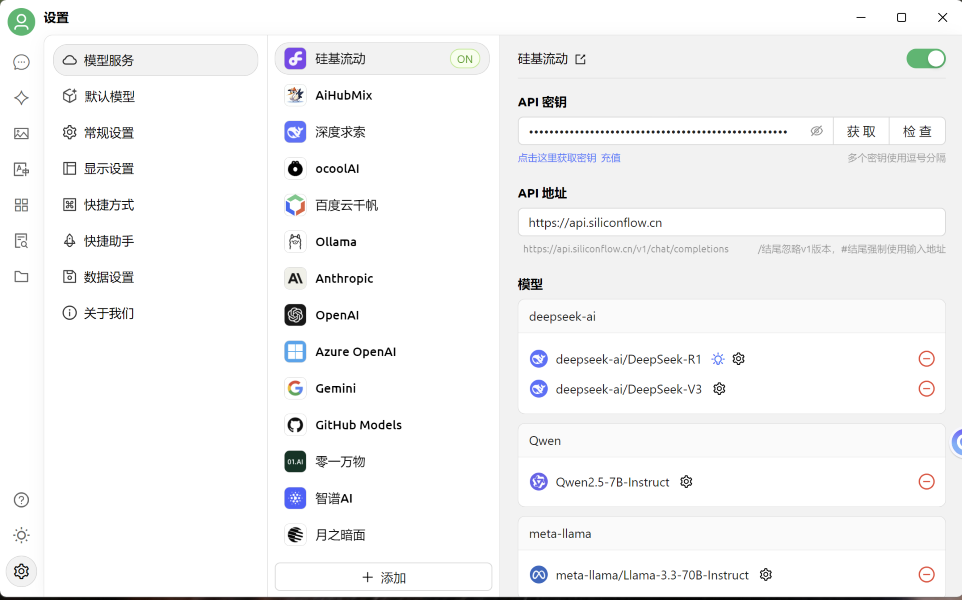Open the files folder icon in sidebar

coord(21,277)
